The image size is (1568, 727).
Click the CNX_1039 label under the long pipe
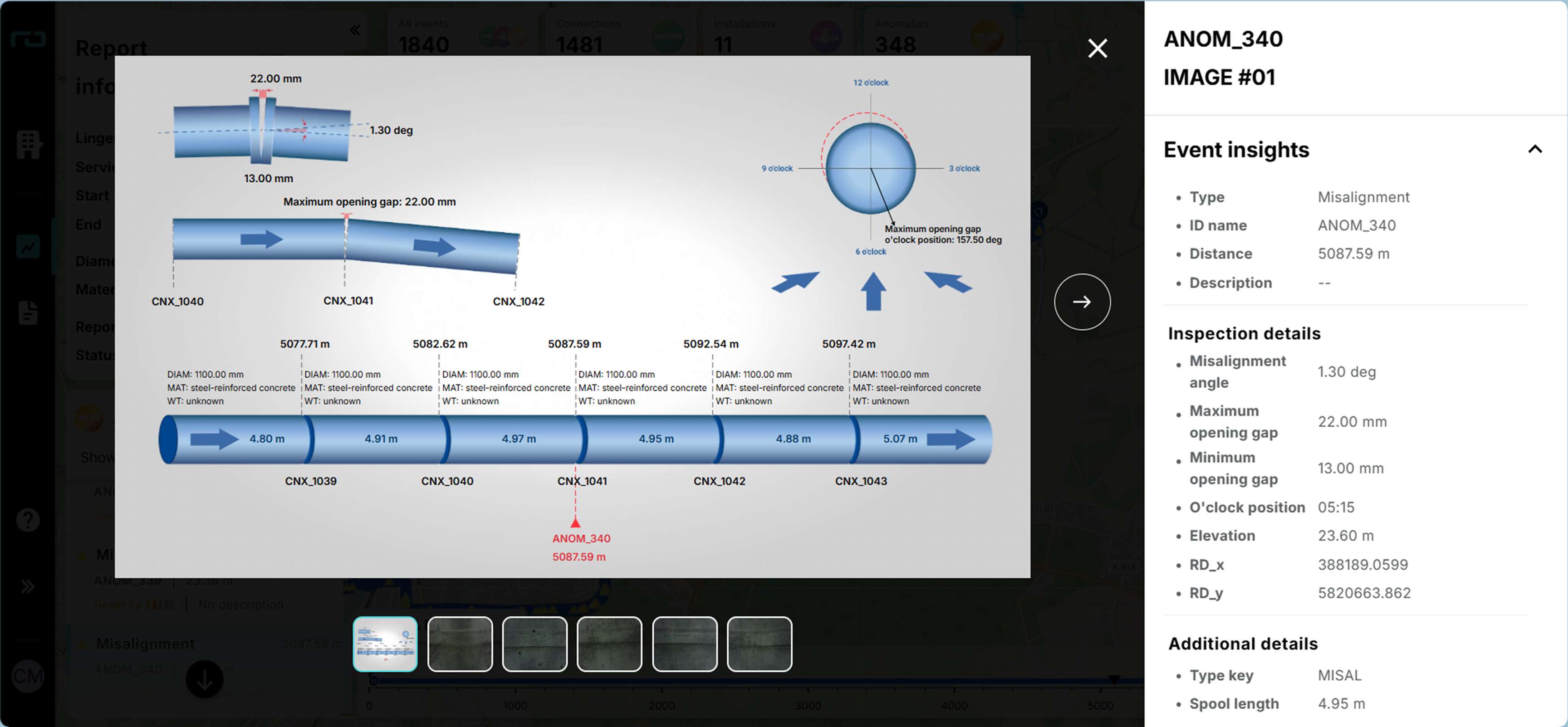pos(310,481)
